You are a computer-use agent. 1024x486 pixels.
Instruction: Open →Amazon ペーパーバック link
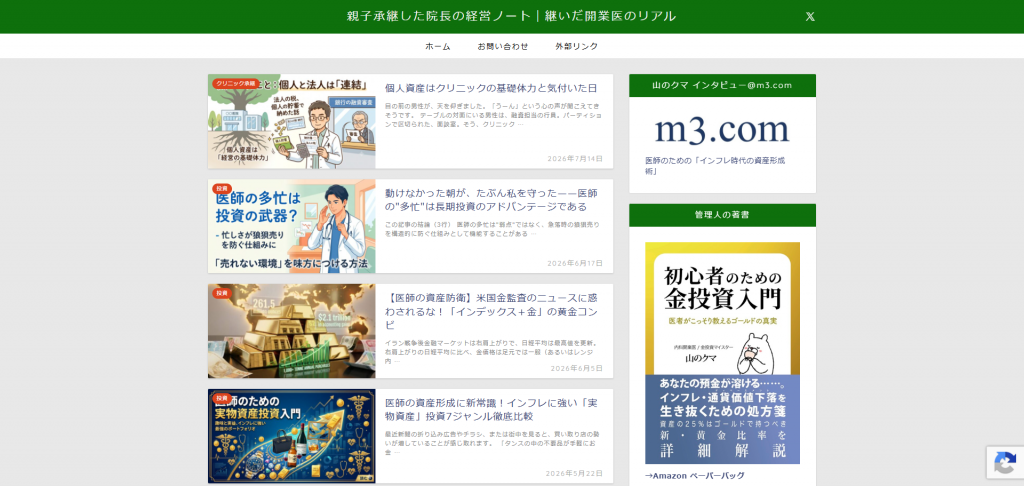[695, 476]
